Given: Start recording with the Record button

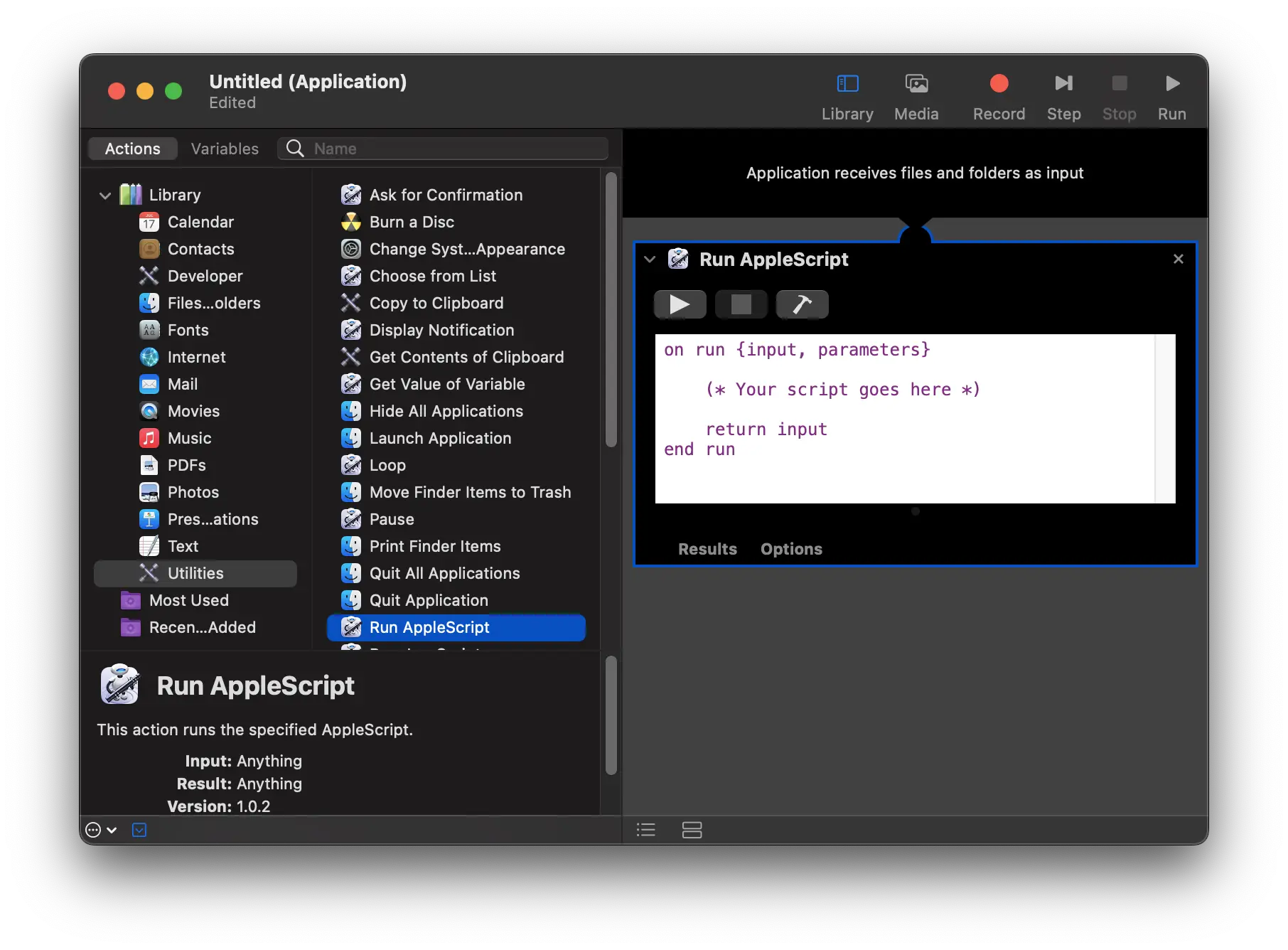Looking at the screenshot, I should (999, 97).
